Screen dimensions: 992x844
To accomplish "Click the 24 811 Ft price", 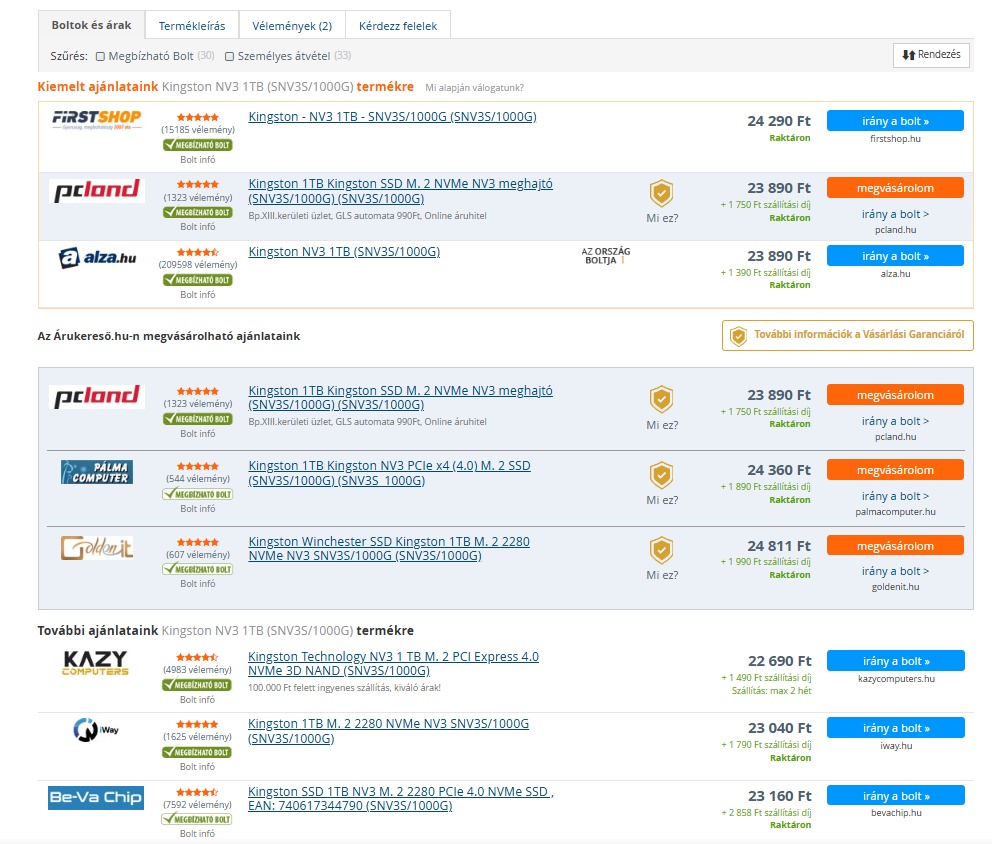I will [x=779, y=546].
